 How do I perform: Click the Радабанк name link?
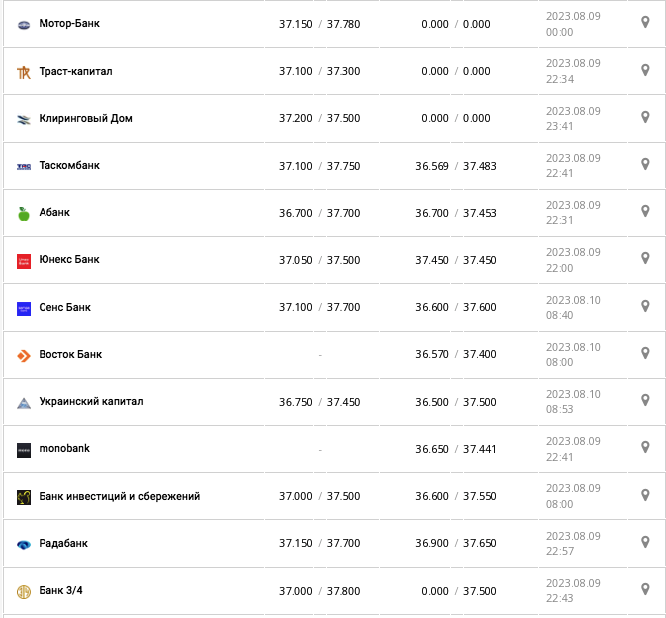click(x=63, y=543)
